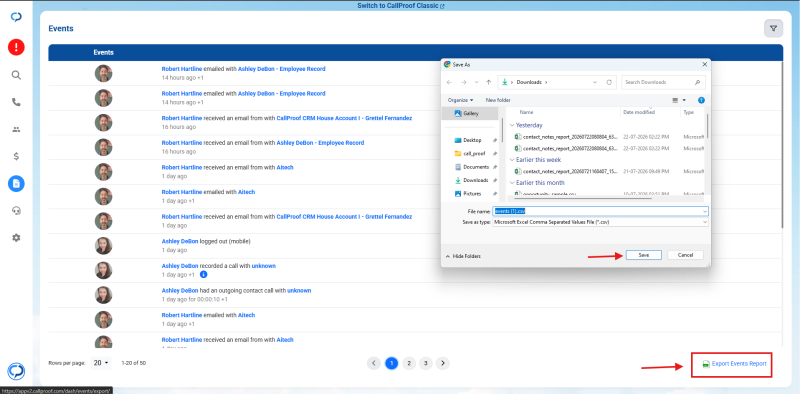Select Desktop in navigation pane
The height and width of the screenshot is (394, 800).
click(472, 140)
